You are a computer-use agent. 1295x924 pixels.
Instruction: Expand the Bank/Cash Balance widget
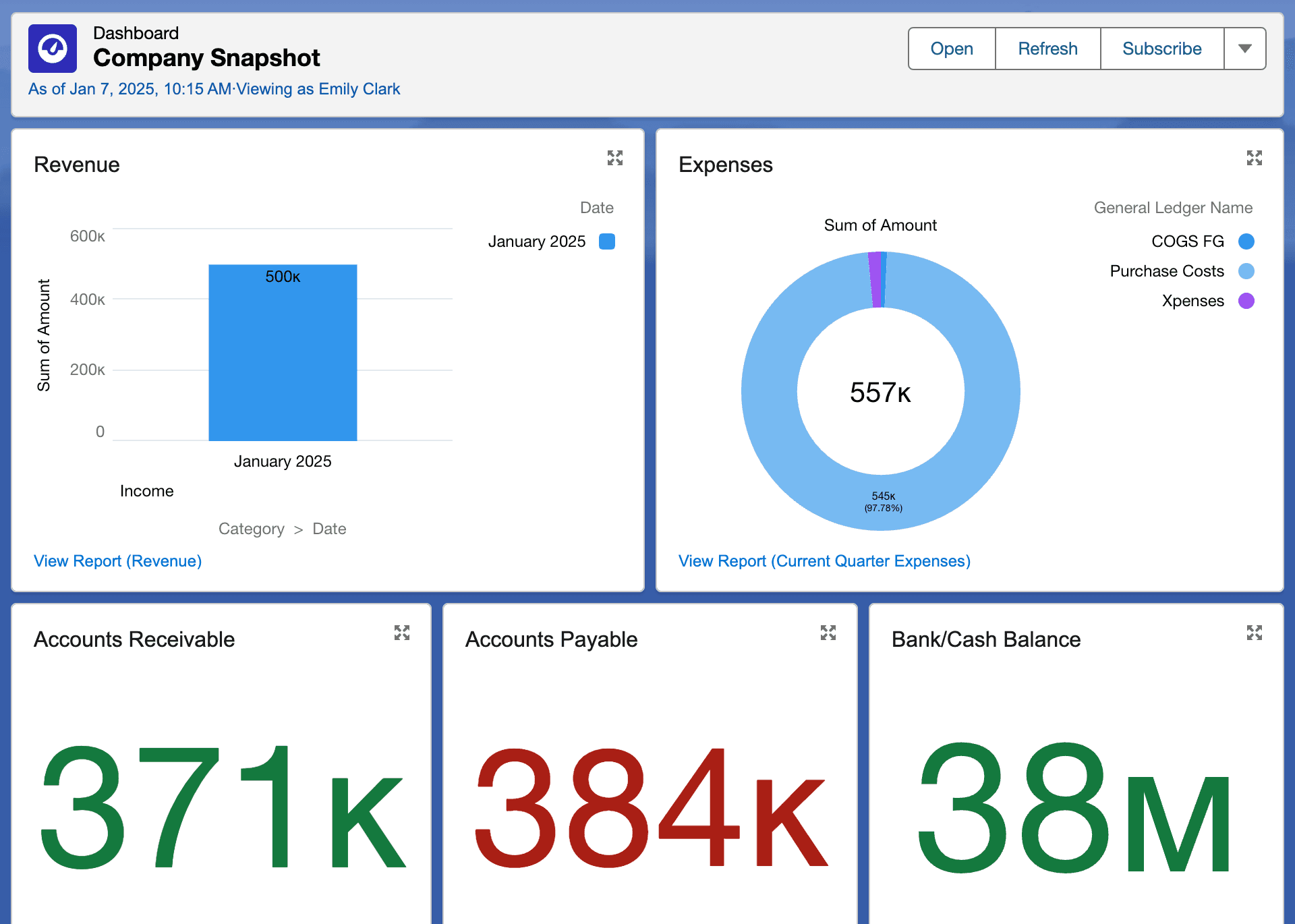(x=1254, y=633)
